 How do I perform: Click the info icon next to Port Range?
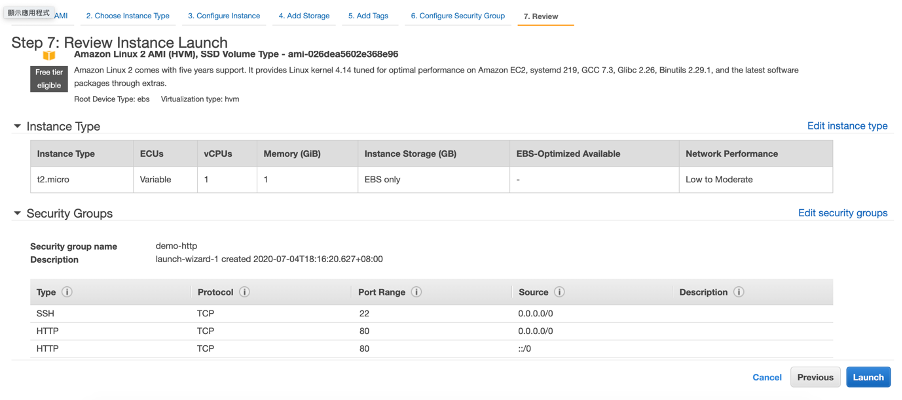pos(416,293)
